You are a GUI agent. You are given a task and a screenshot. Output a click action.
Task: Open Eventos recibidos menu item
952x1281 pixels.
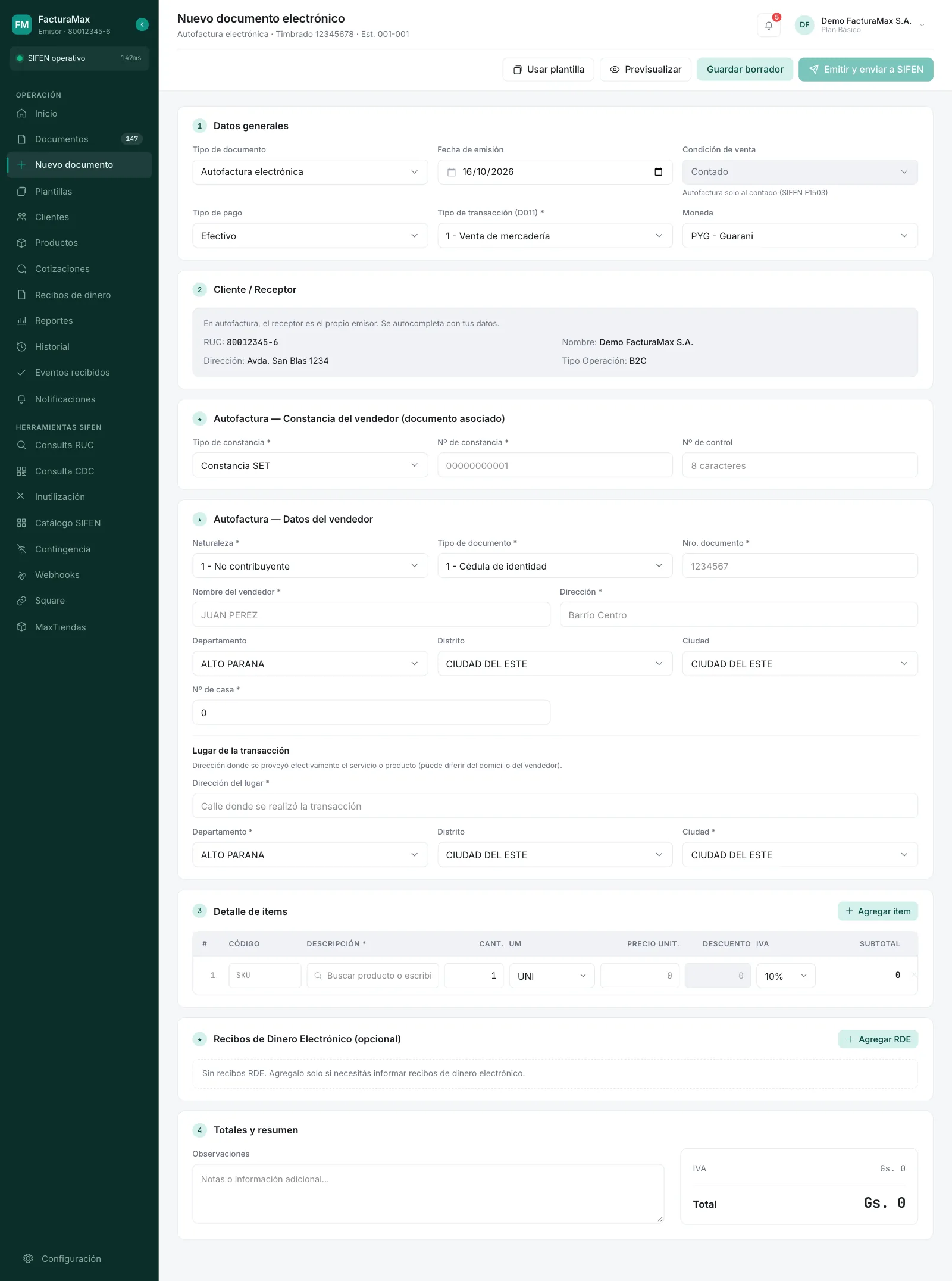(79, 373)
